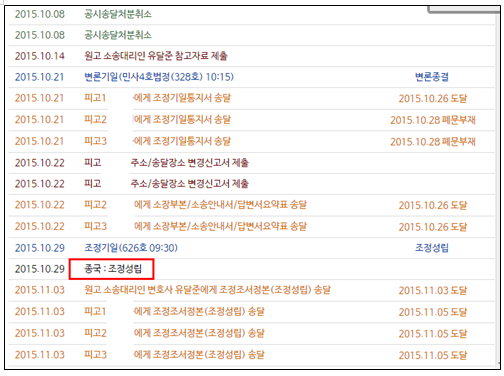This screenshot has width=504, height=376.
Task: Select 원고 소송대리인 변호사 유달준에게 조정조서정본 송달 entry
Action: [207, 290]
